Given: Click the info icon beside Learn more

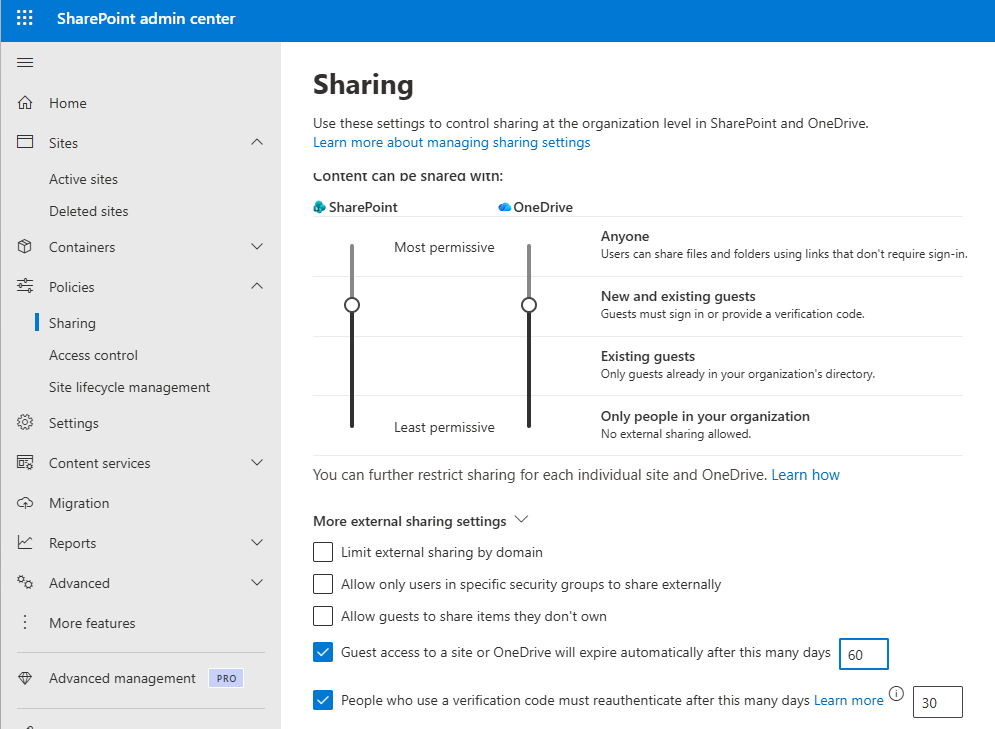Looking at the screenshot, I should [896, 694].
